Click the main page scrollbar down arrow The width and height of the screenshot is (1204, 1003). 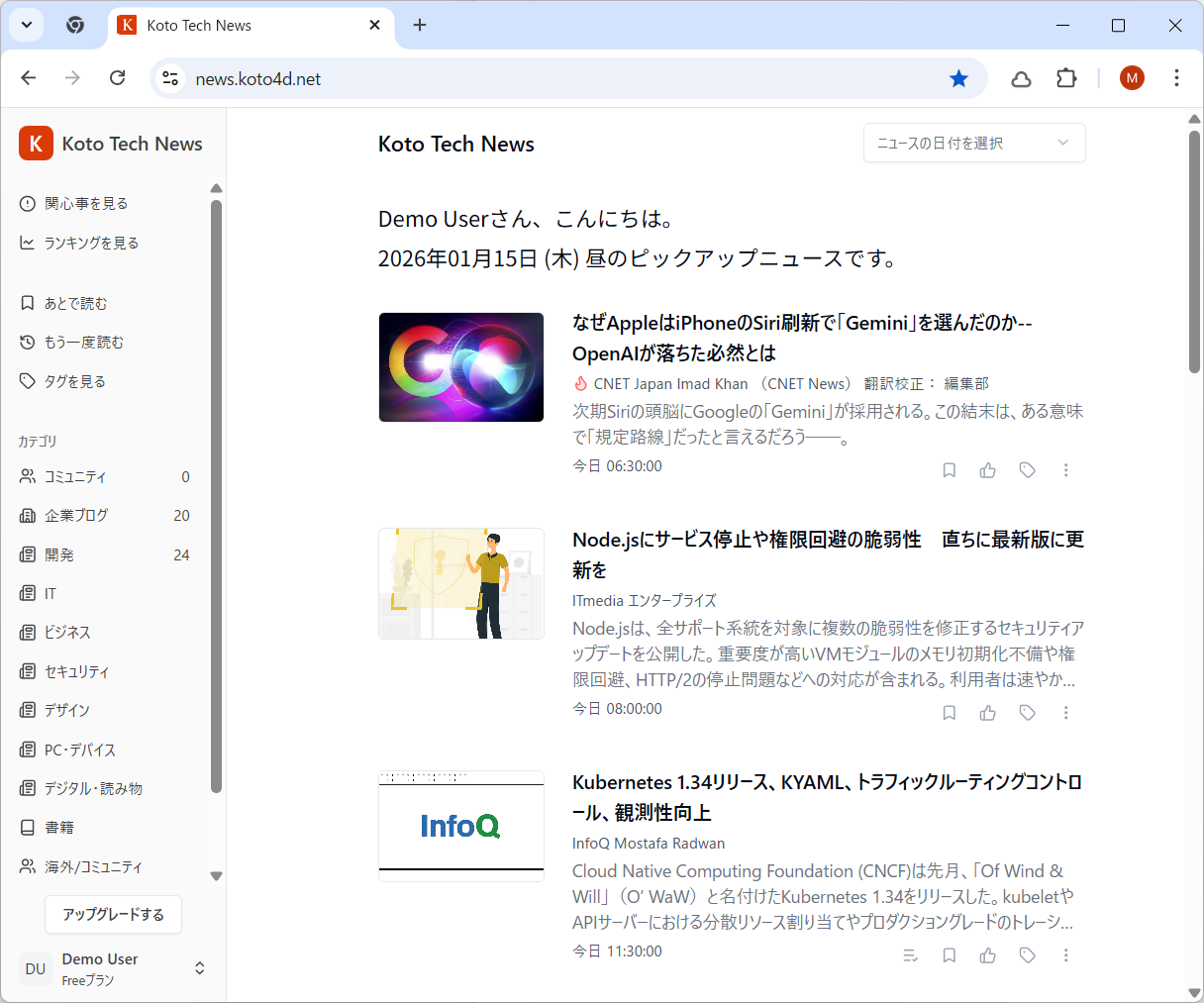point(1194,993)
